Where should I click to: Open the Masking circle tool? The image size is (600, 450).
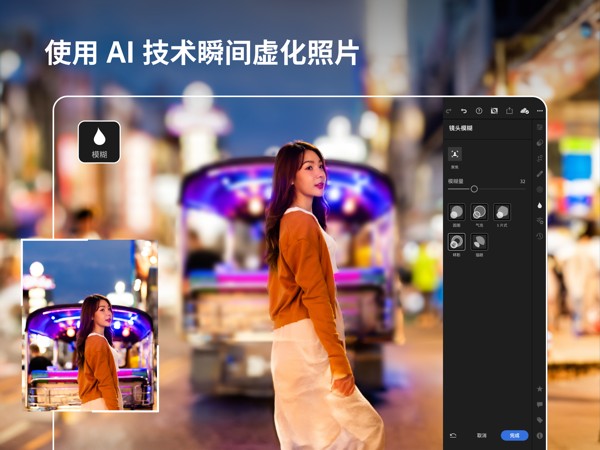(540, 190)
